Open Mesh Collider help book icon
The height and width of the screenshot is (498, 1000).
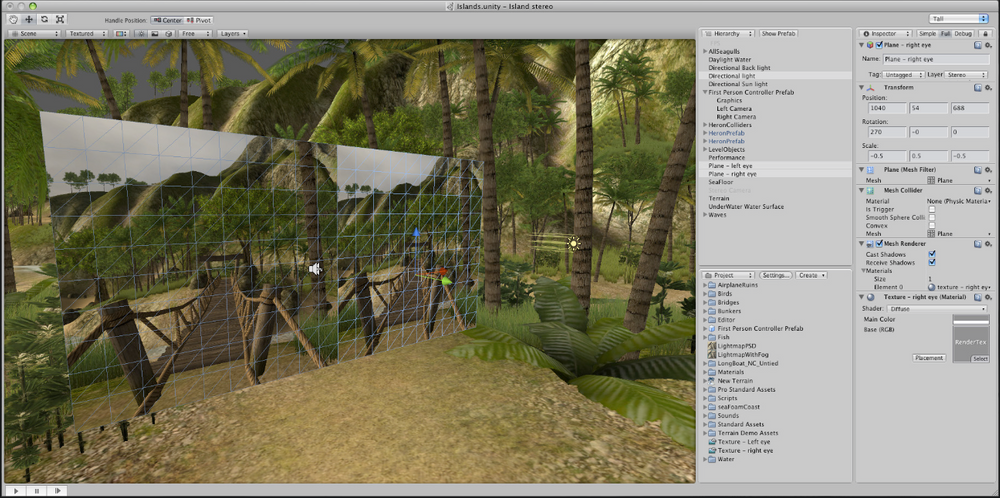click(976, 189)
